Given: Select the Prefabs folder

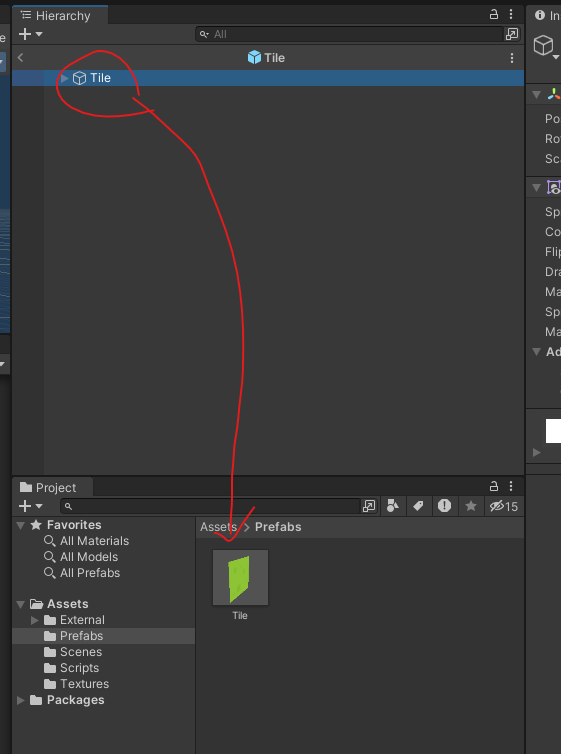Looking at the screenshot, I should pyautogui.click(x=81, y=636).
